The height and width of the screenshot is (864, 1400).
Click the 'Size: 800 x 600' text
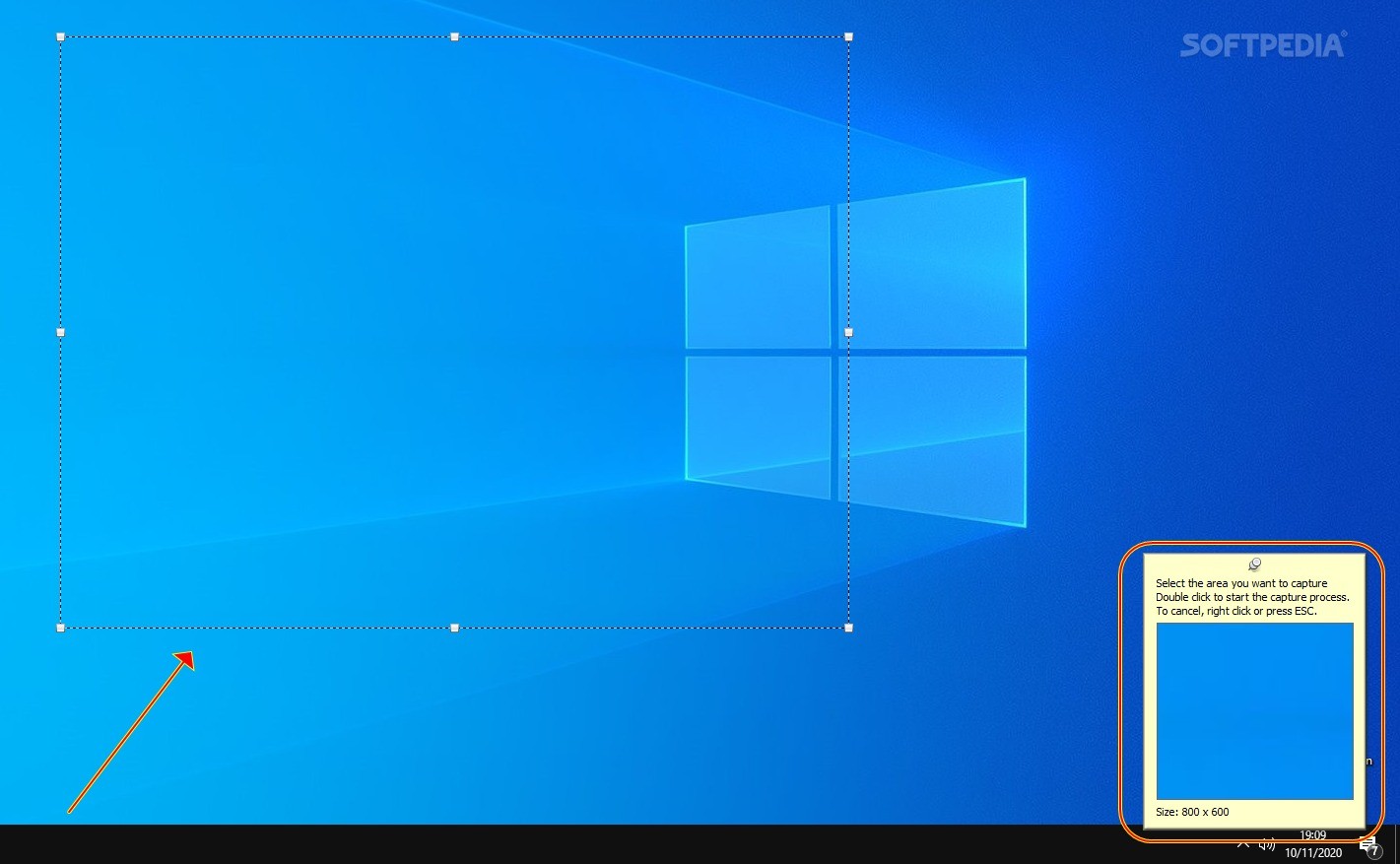tap(1192, 812)
